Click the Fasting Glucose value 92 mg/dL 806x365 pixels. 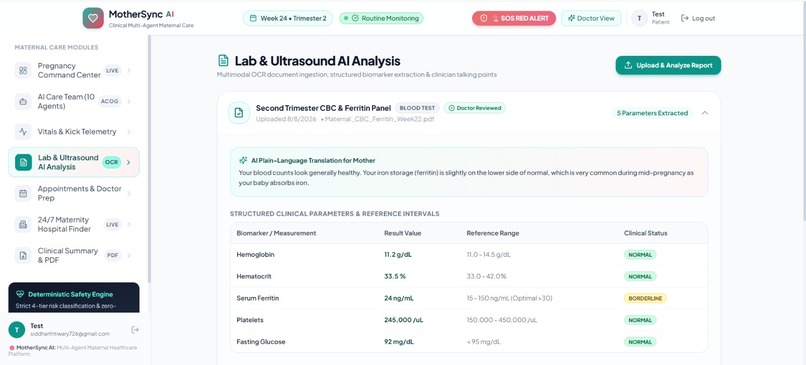[399, 341]
